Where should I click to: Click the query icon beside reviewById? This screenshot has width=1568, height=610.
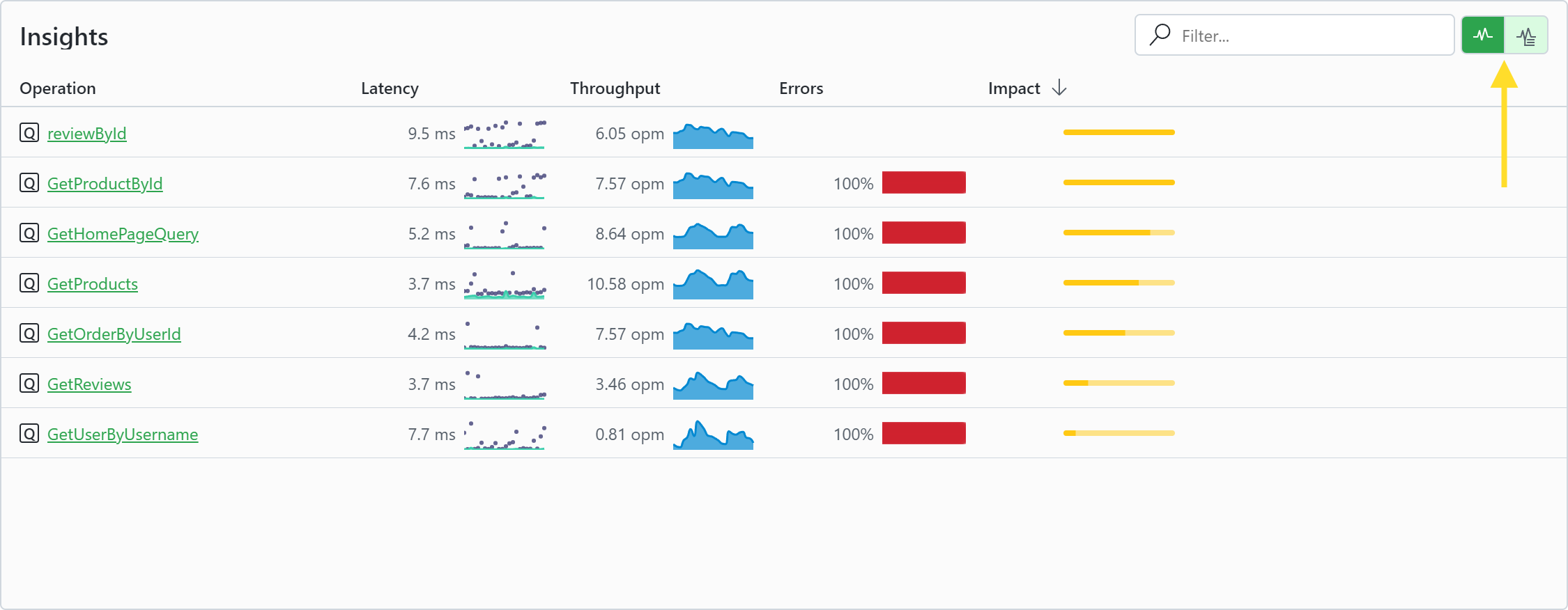(x=29, y=132)
